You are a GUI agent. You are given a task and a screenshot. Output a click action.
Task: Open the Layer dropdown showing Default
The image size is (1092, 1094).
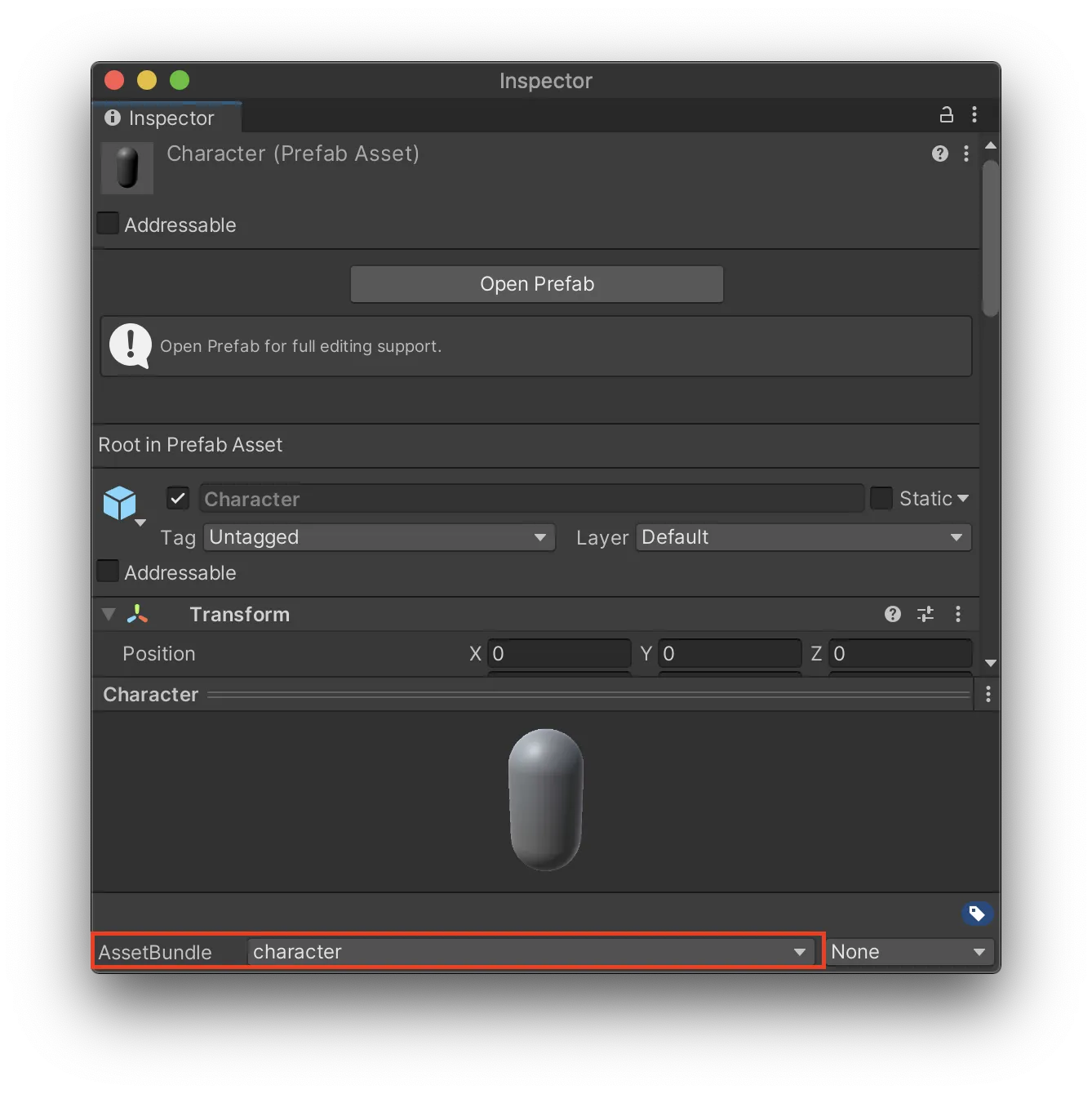[803, 537]
